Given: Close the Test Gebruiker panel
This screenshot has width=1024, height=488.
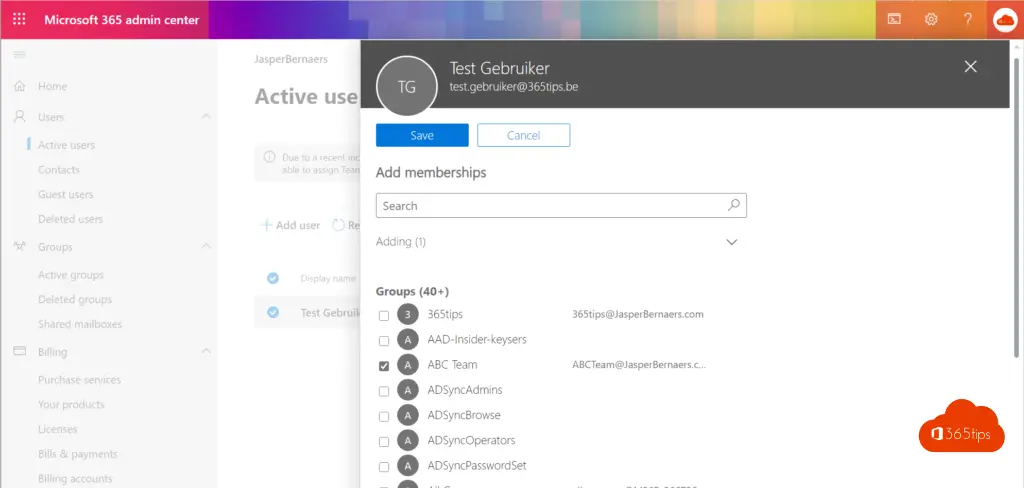Looking at the screenshot, I should 970,66.
